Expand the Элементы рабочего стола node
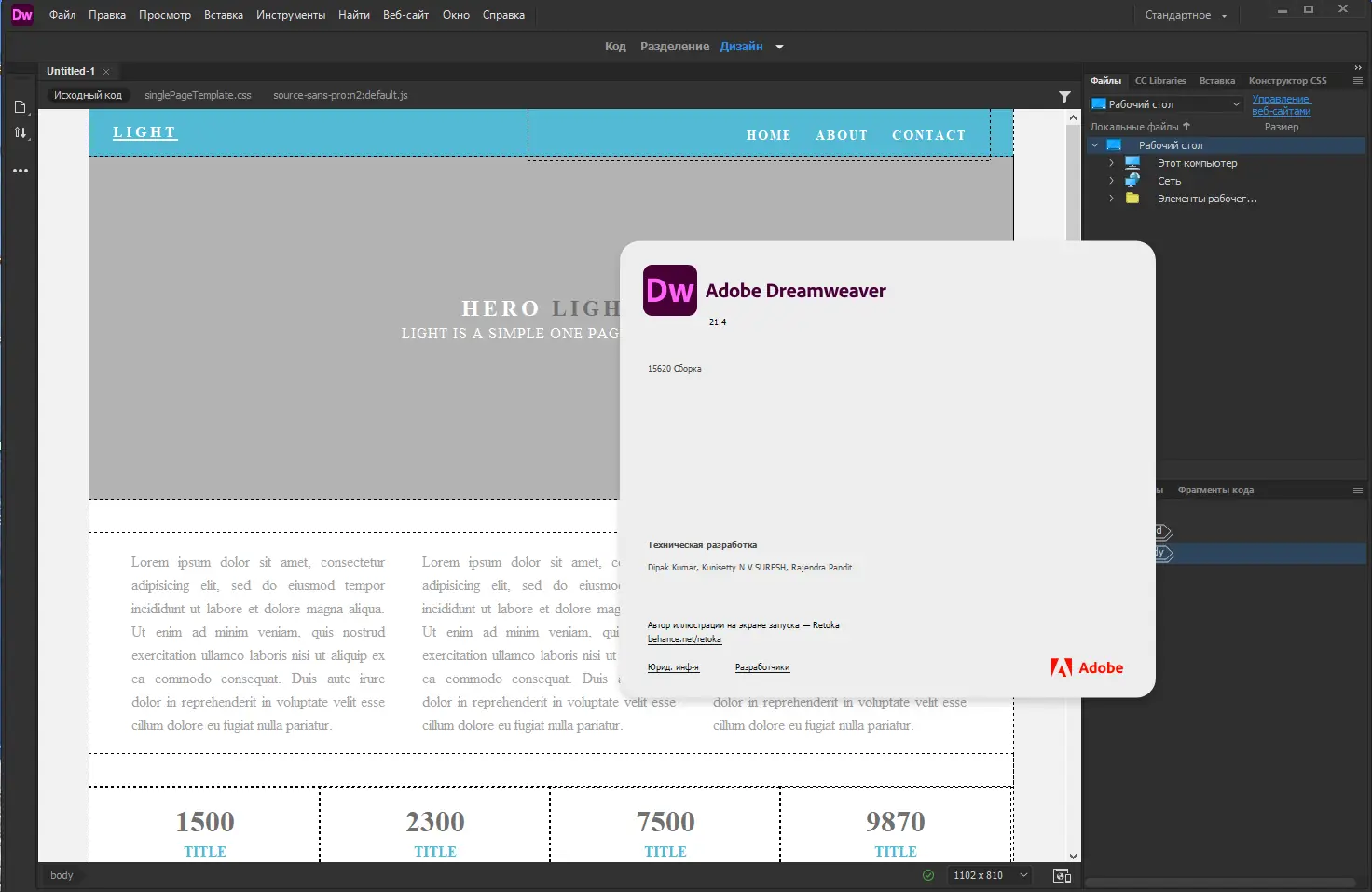The width and height of the screenshot is (1372, 892). (x=1111, y=199)
